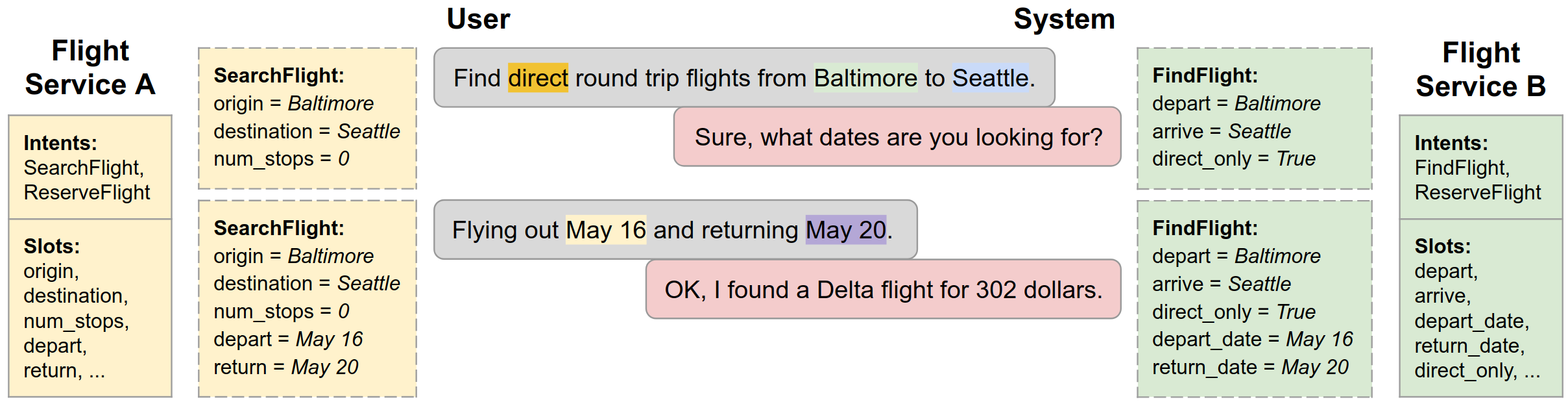The image size is (1568, 404).
Task: Click "return_date = May 20" in the FindFlight state
Action: tap(1250, 367)
